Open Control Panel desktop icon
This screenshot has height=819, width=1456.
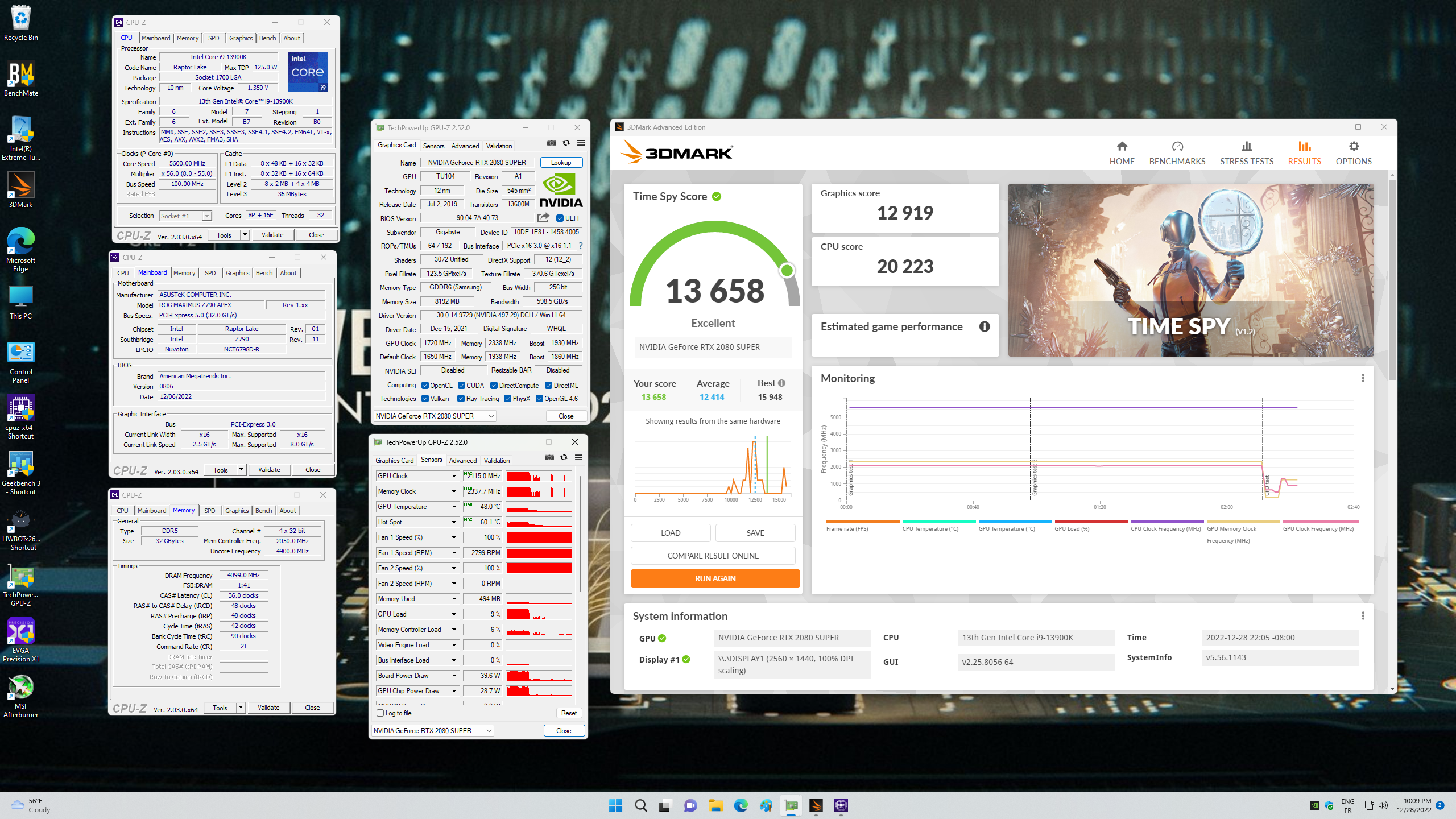click(21, 361)
